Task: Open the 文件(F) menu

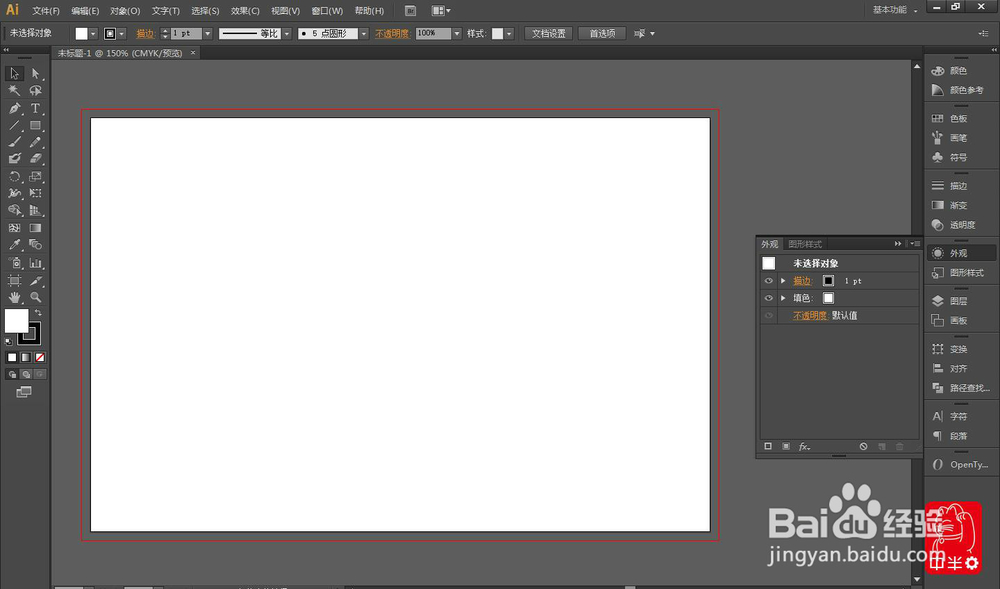Action: coord(46,11)
